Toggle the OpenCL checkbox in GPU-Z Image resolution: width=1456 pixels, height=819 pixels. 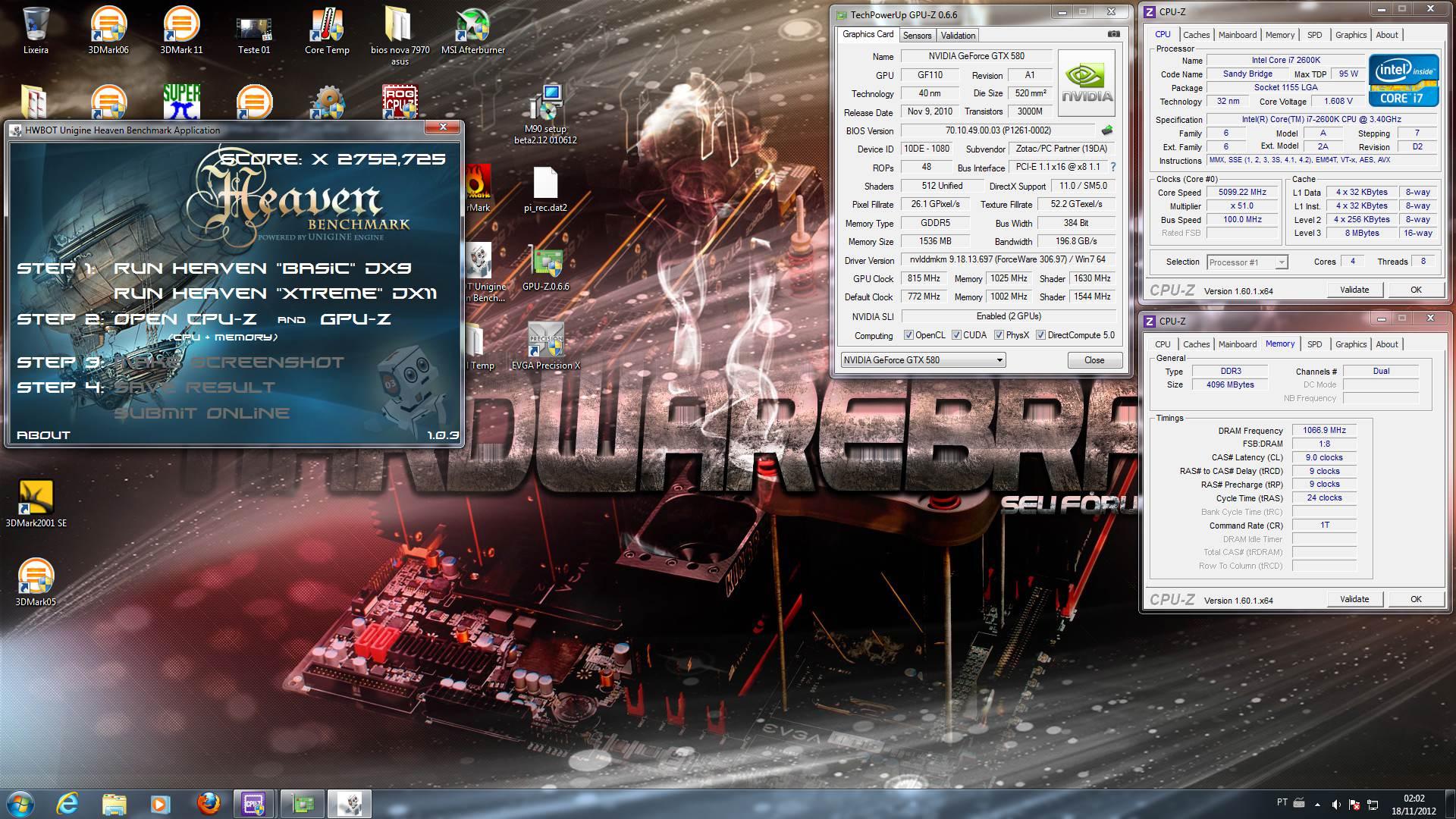(x=908, y=335)
